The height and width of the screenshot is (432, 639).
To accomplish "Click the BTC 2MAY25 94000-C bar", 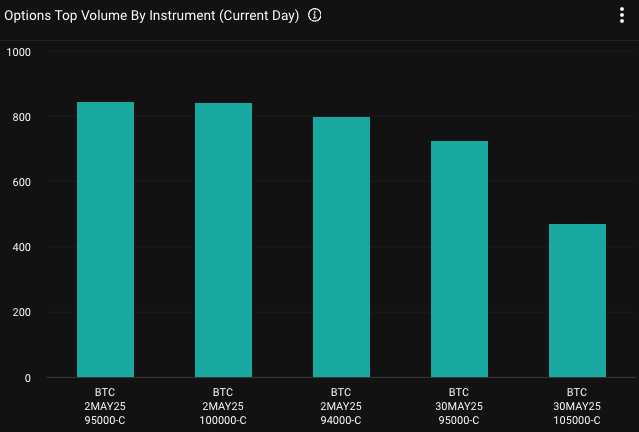I will (x=341, y=247).
